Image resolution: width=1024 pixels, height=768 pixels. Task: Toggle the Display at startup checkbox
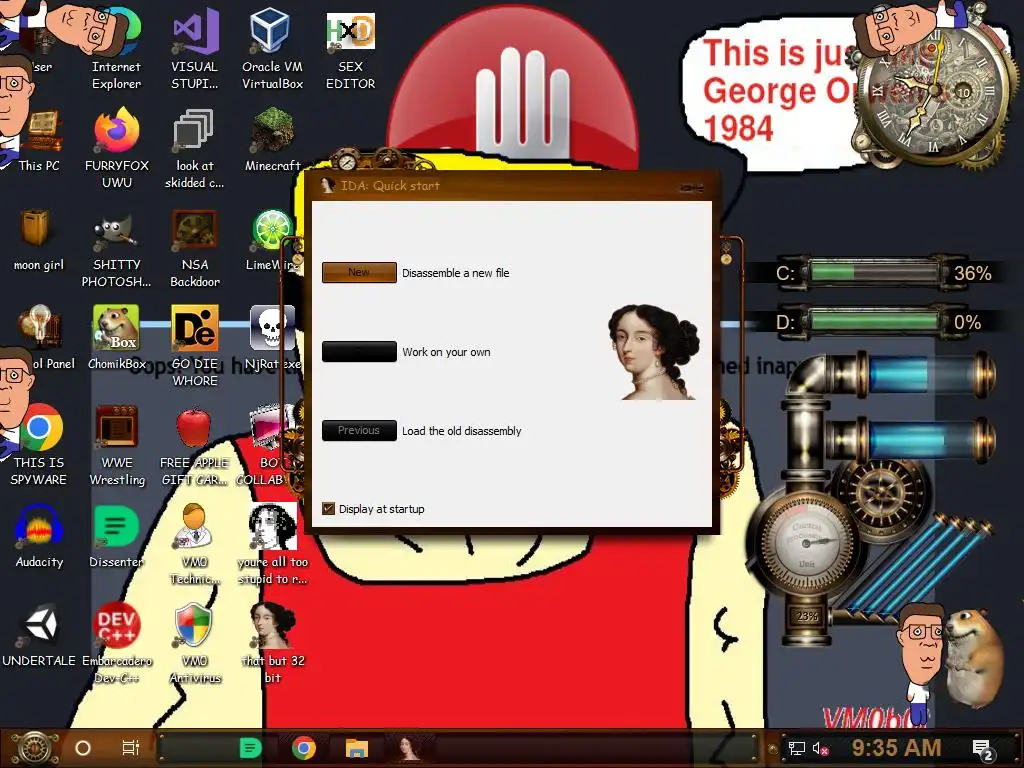tap(328, 509)
